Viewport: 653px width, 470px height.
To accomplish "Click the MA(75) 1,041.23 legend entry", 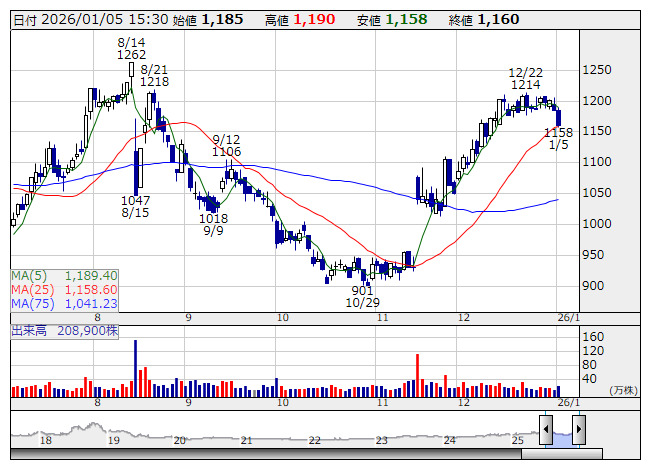I will 65,304.
